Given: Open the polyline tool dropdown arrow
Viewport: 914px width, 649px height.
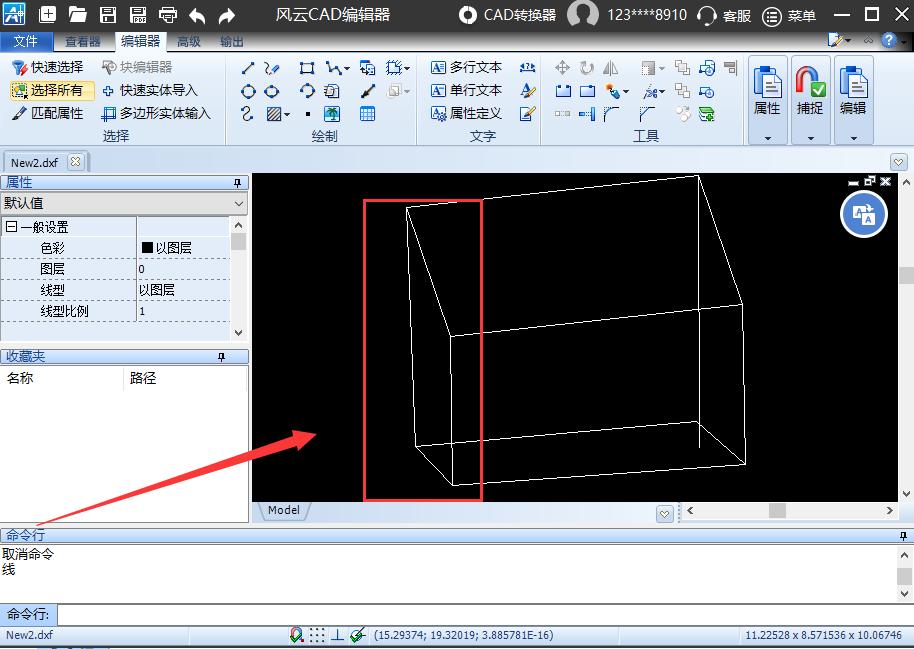Looking at the screenshot, I should (348, 68).
